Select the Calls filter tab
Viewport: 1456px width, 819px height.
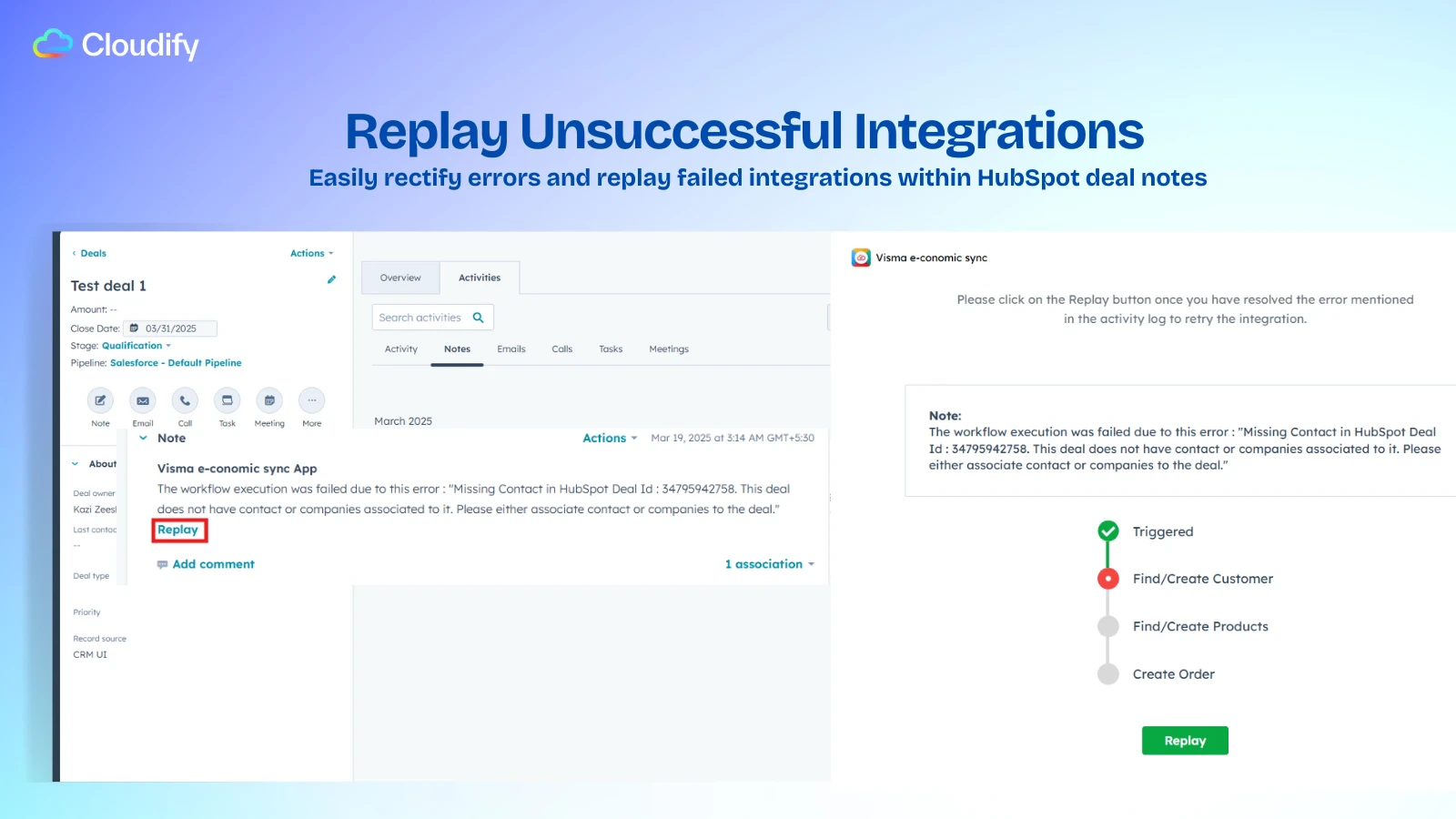[562, 349]
